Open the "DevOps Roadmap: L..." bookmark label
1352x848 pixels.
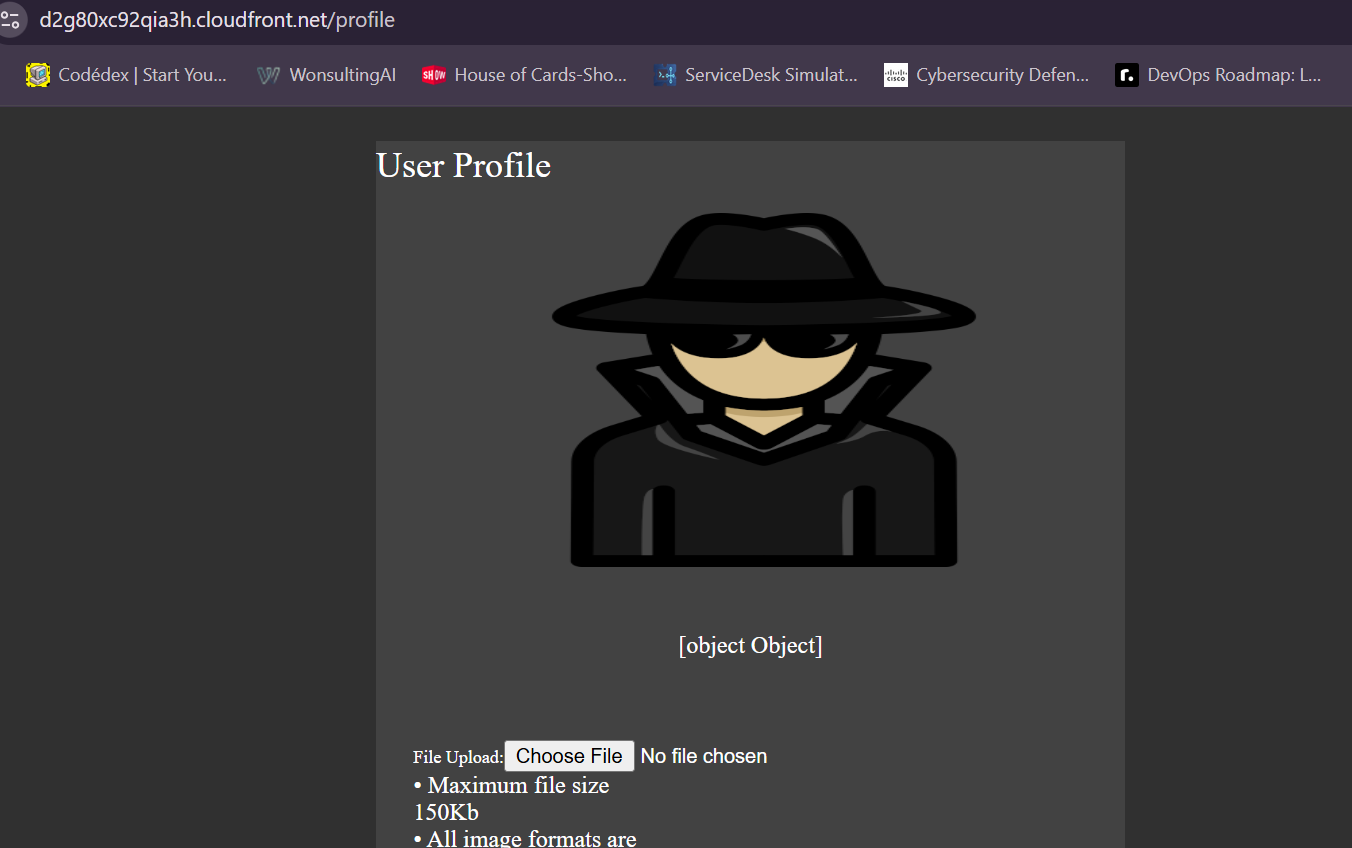tap(1235, 75)
